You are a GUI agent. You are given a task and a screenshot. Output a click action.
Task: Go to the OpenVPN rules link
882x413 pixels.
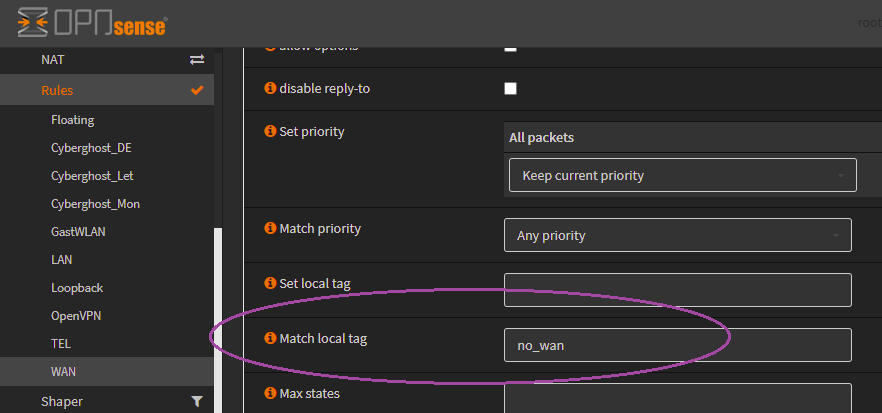click(x=76, y=316)
